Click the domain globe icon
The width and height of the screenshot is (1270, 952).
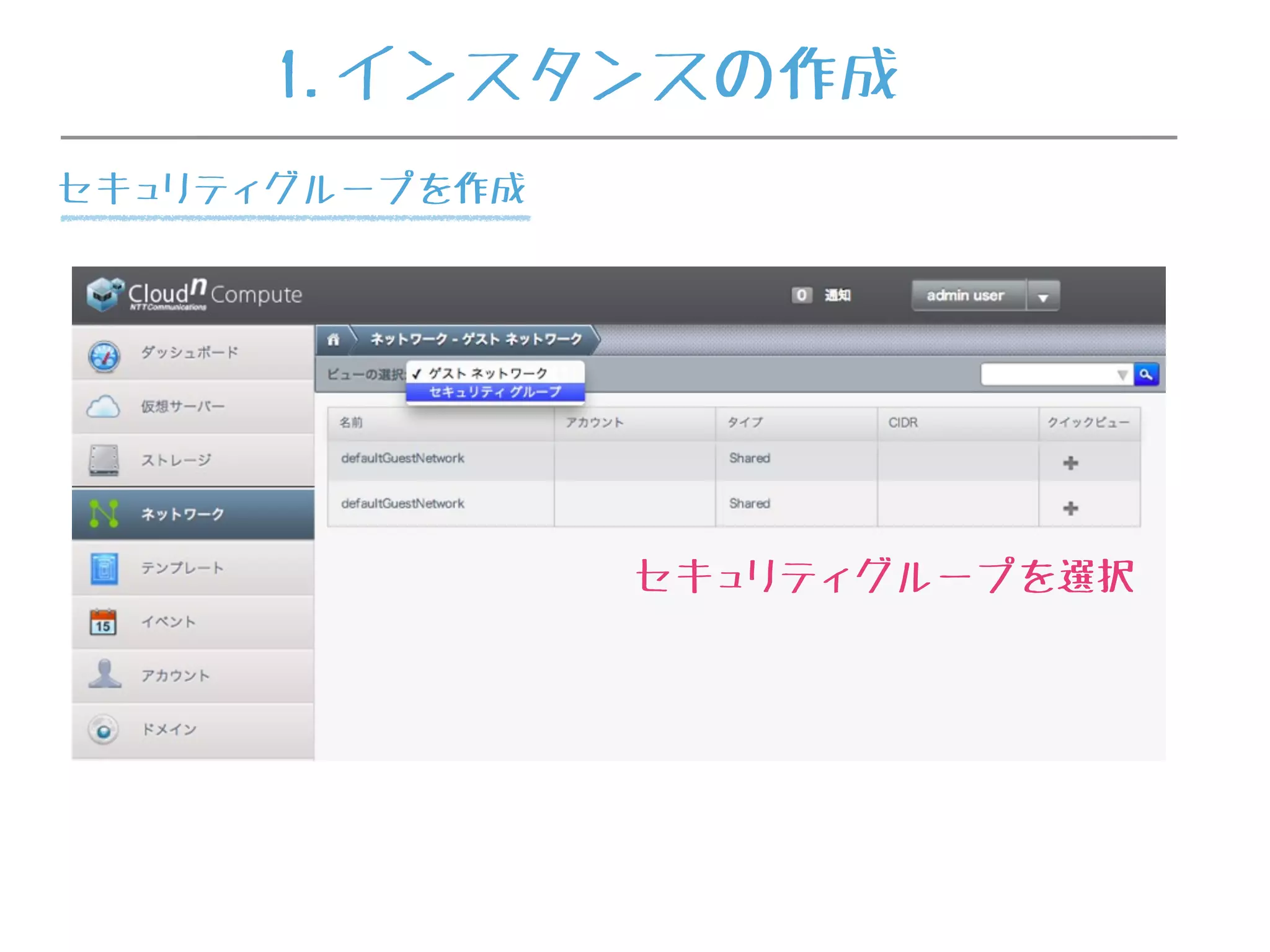pyautogui.click(x=104, y=730)
